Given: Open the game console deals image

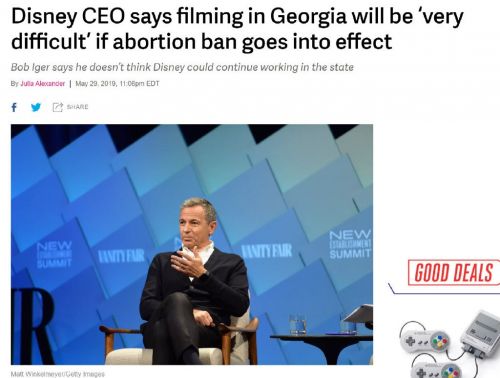Looking at the screenshot, I should click(449, 343).
